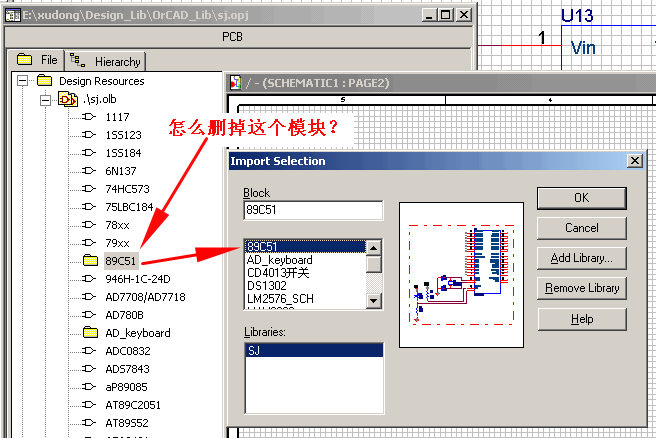
Task: Click the part icon next to ADC0832
Action: click(89, 351)
